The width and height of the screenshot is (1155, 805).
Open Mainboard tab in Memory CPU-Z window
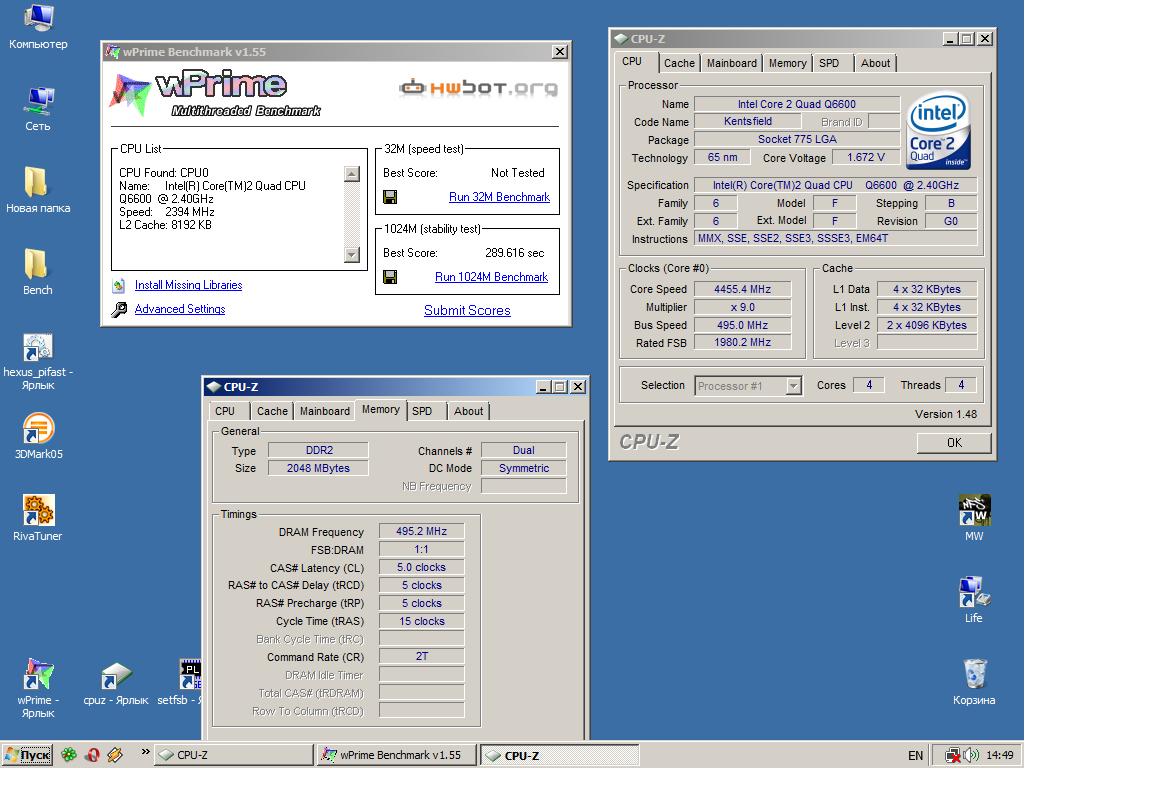coord(325,411)
